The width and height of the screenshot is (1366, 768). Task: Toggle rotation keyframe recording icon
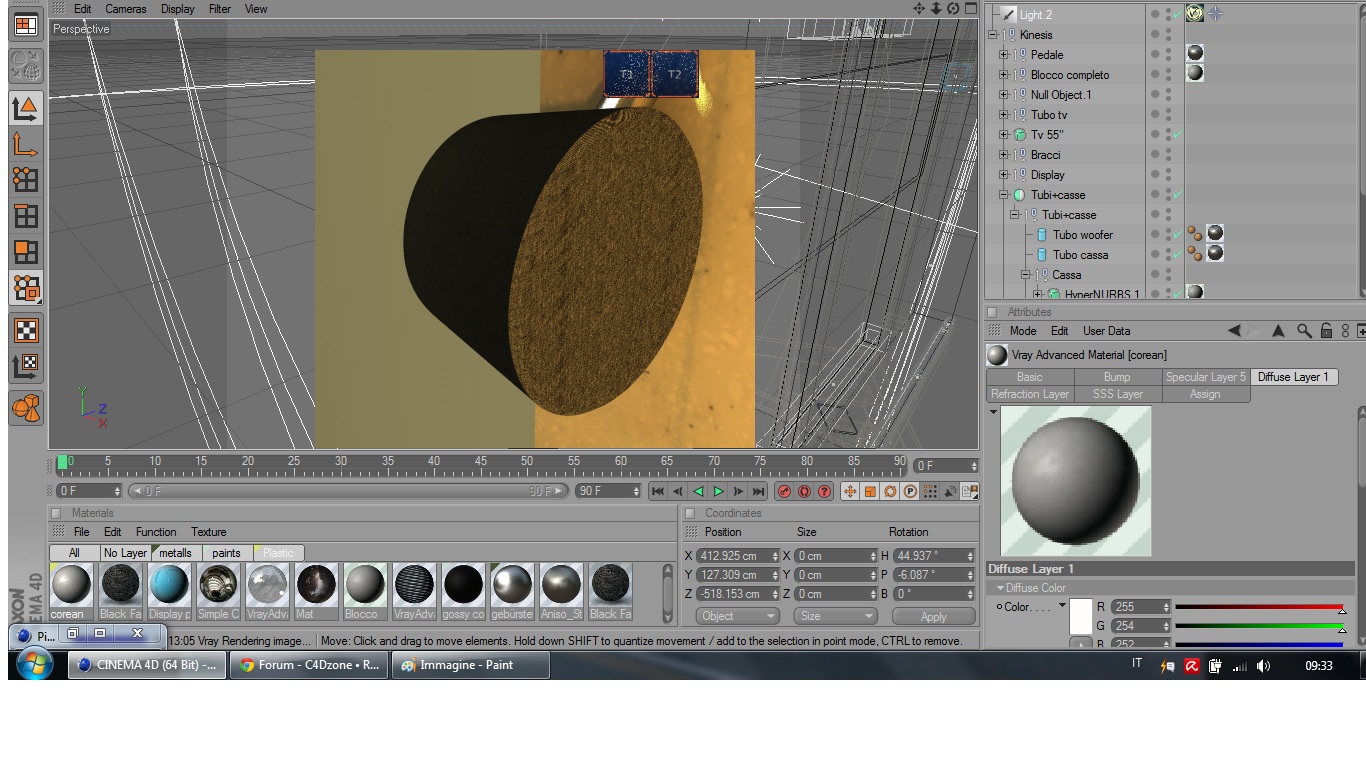click(x=890, y=491)
